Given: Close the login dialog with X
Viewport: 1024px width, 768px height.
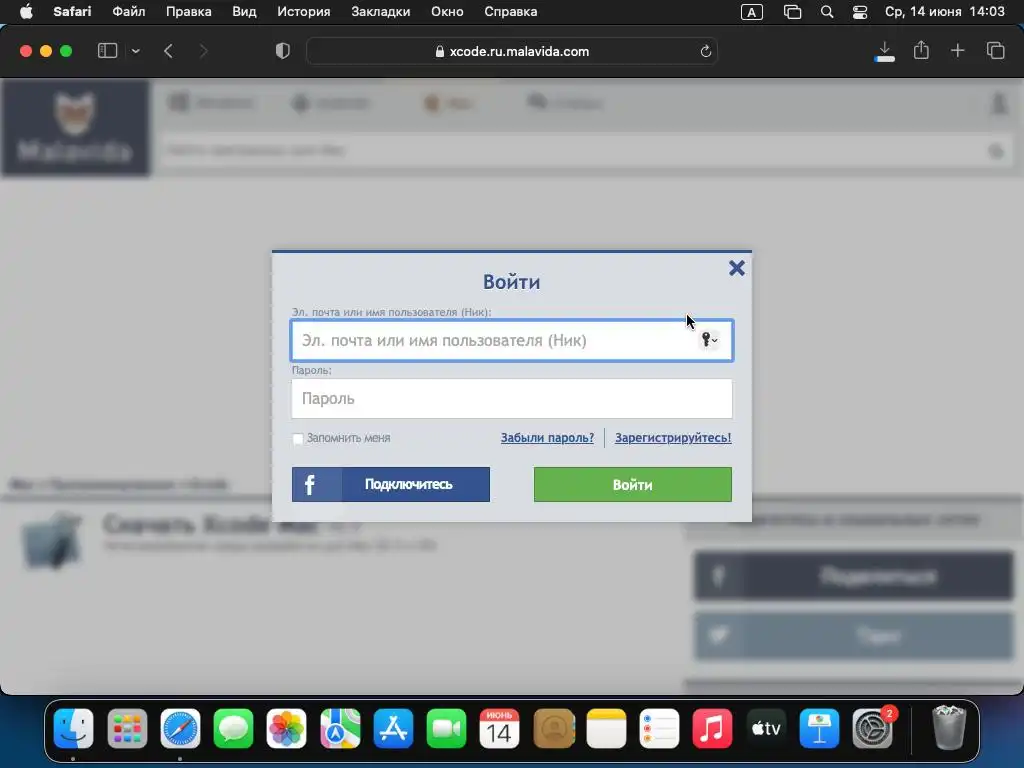Looking at the screenshot, I should click(x=737, y=268).
